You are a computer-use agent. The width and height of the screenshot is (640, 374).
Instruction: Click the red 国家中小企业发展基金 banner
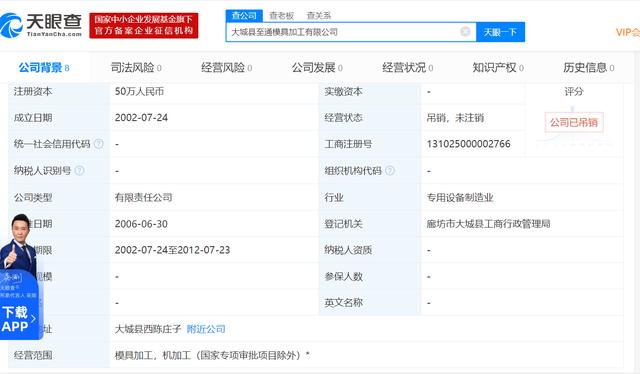[x=144, y=25]
